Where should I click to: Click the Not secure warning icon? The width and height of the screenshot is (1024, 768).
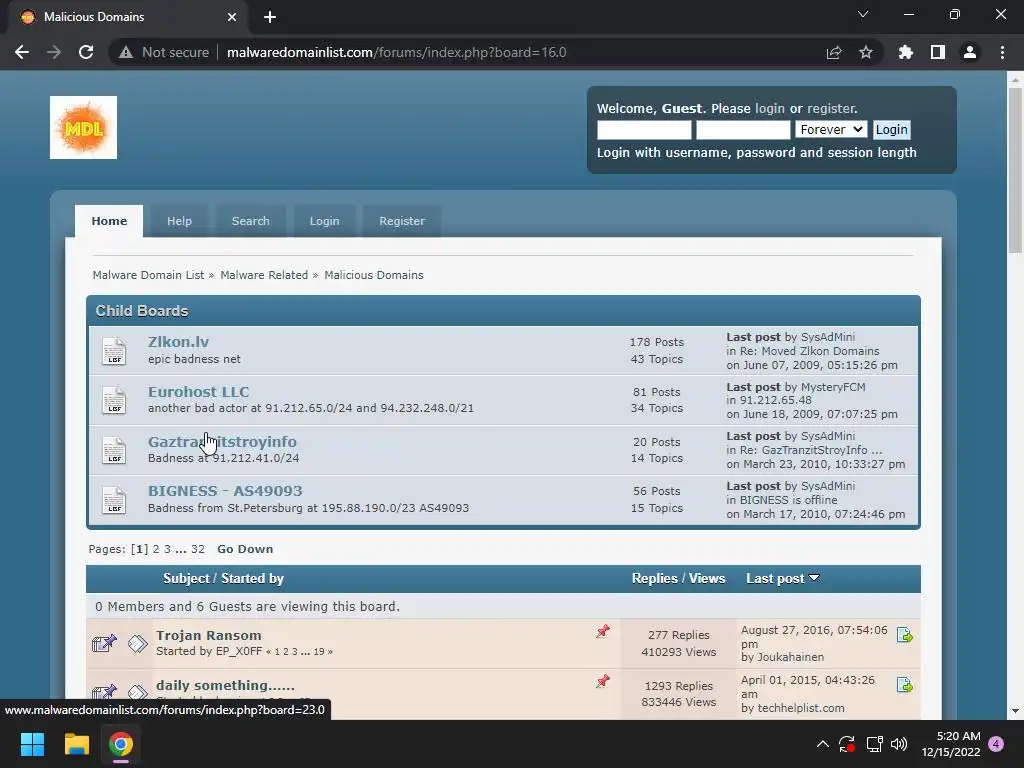pos(126,52)
